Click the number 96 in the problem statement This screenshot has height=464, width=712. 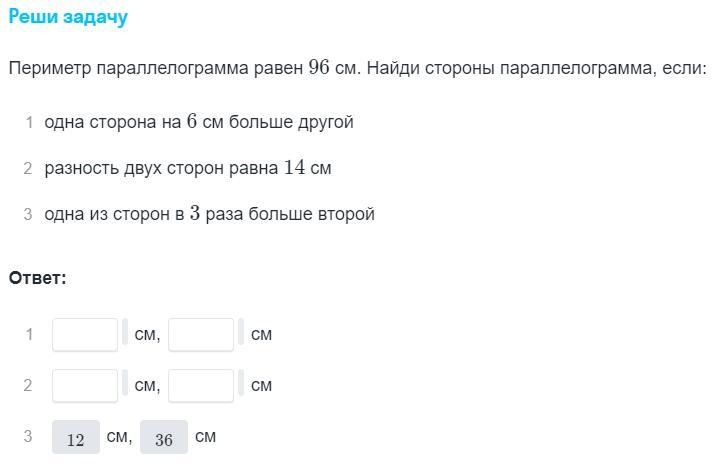click(319, 68)
